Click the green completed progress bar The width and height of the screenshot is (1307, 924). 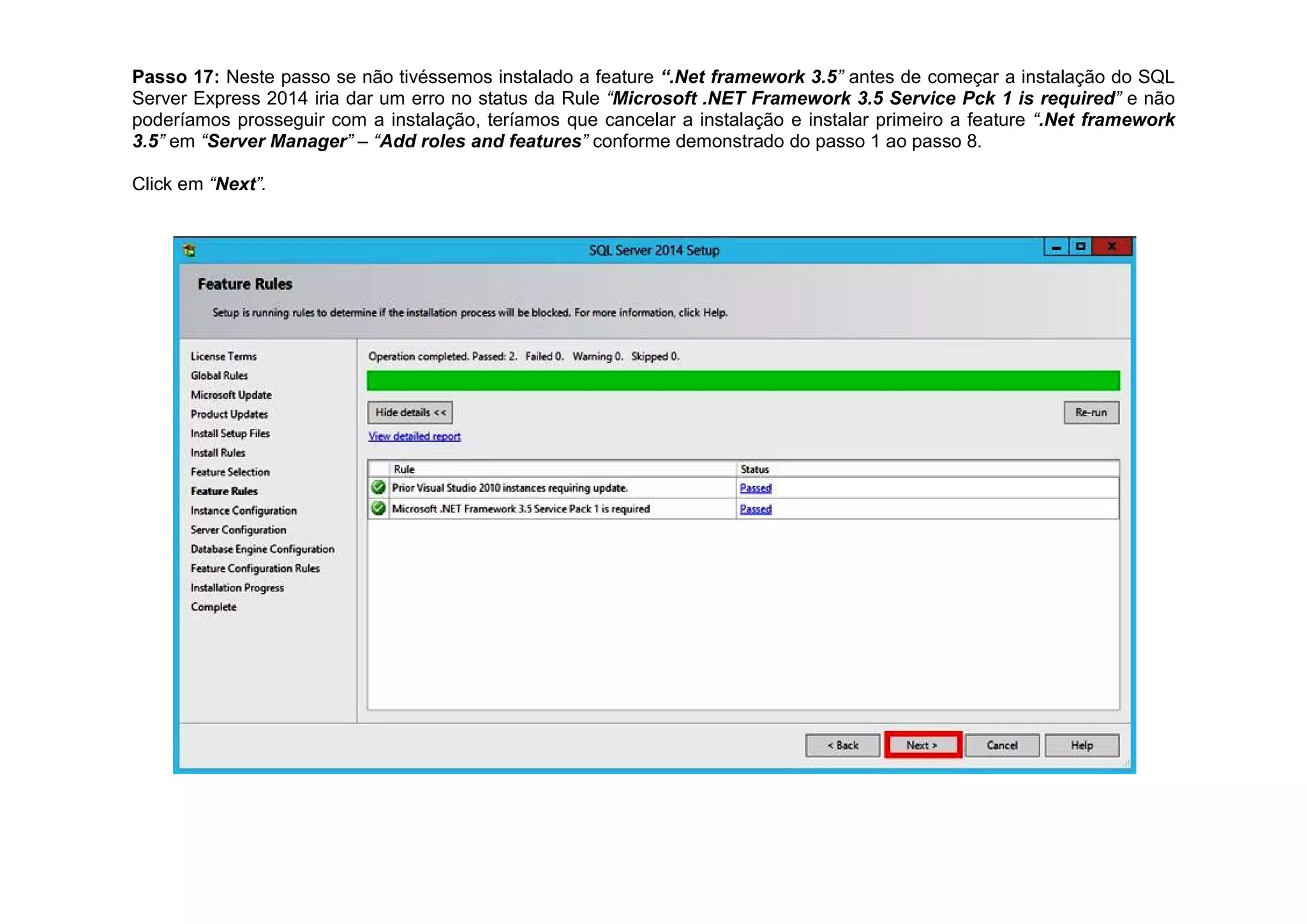(x=743, y=380)
